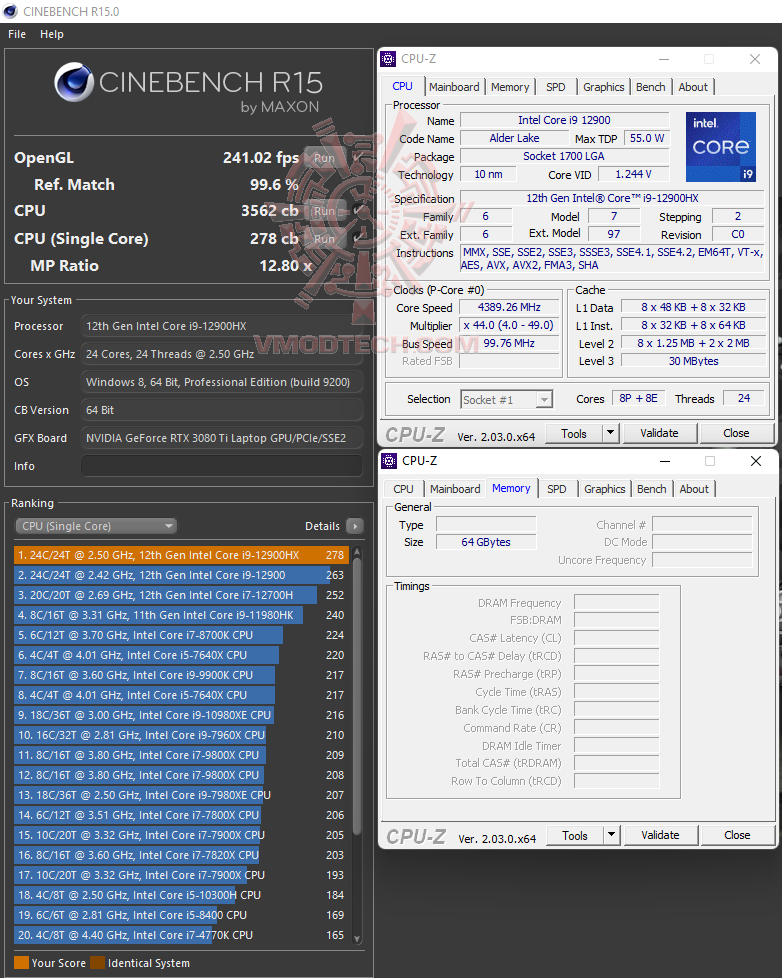Expand Tools dropdown arrow in upper CPU-Z

610,433
